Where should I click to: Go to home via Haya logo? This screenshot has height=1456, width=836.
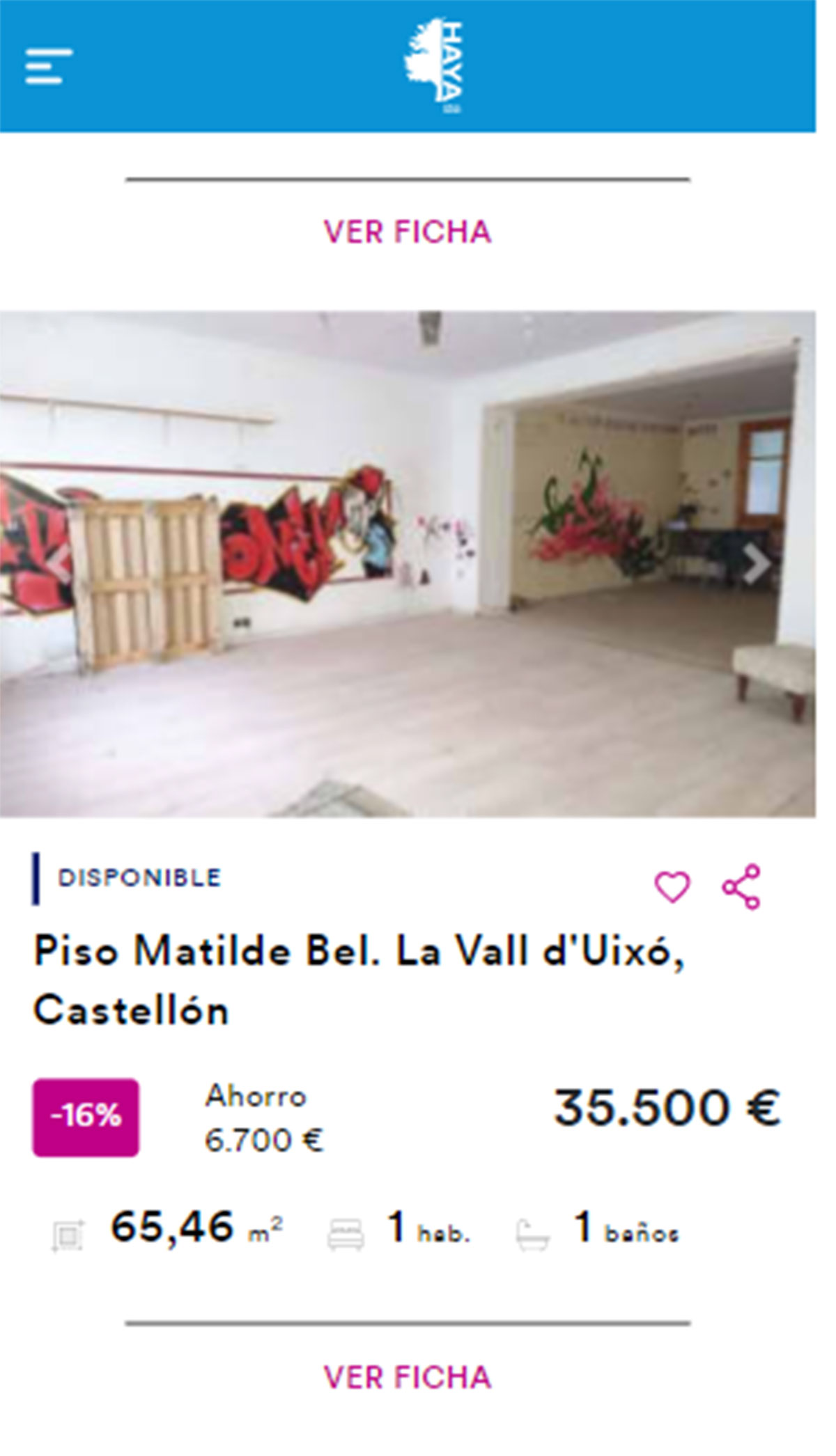(434, 66)
